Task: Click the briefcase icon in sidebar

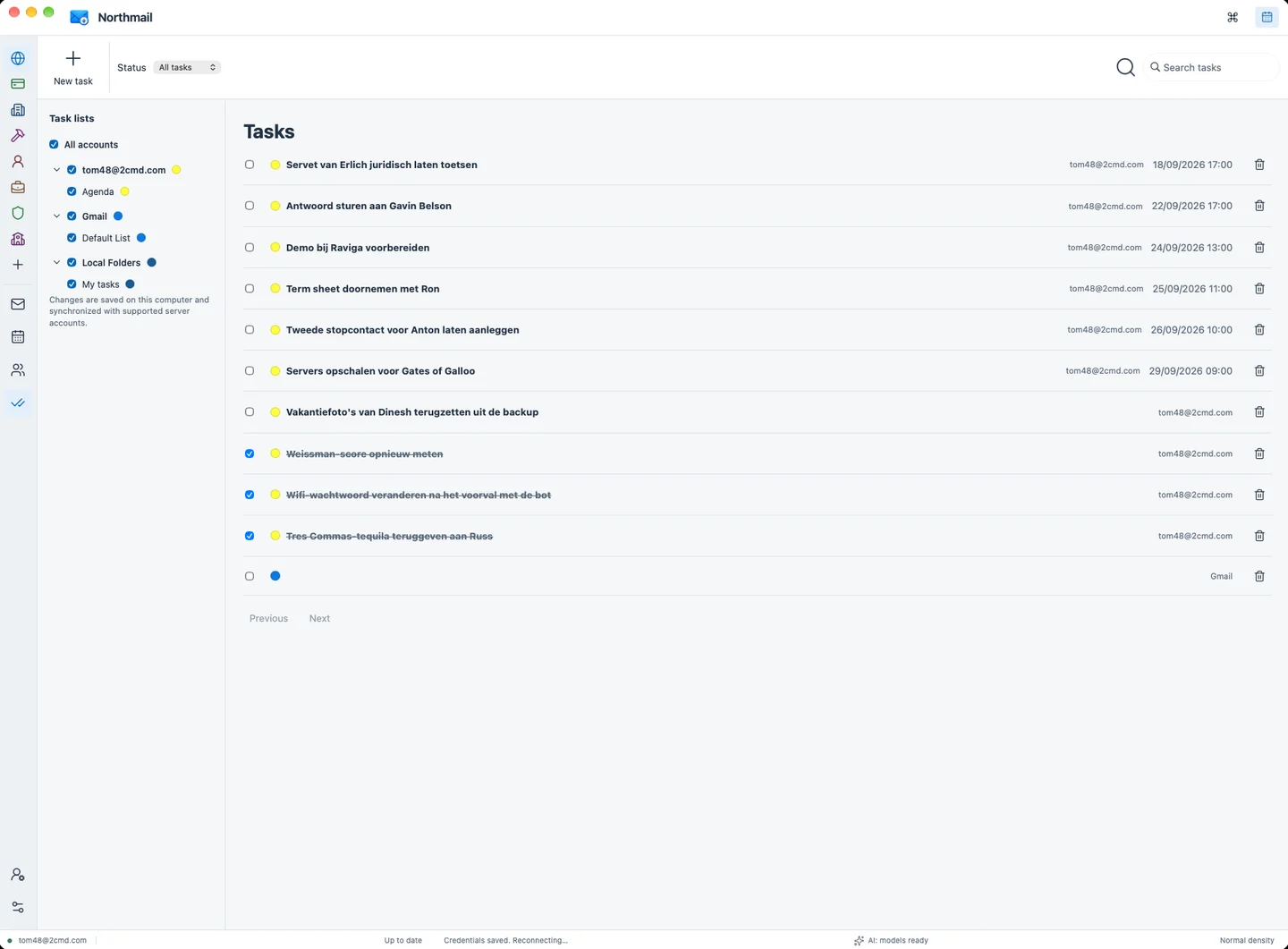Action: (x=18, y=188)
